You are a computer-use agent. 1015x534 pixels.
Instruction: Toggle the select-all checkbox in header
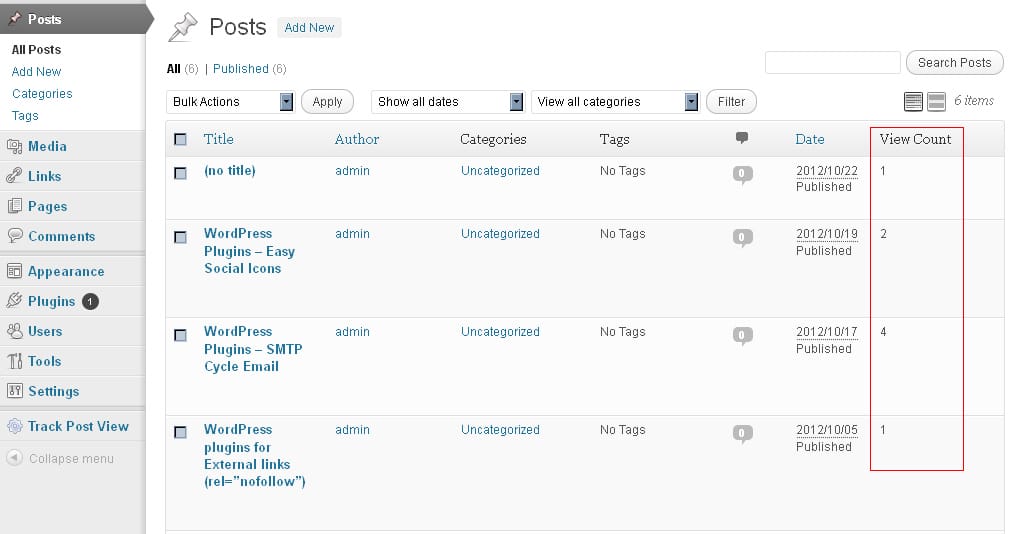pyautogui.click(x=181, y=139)
